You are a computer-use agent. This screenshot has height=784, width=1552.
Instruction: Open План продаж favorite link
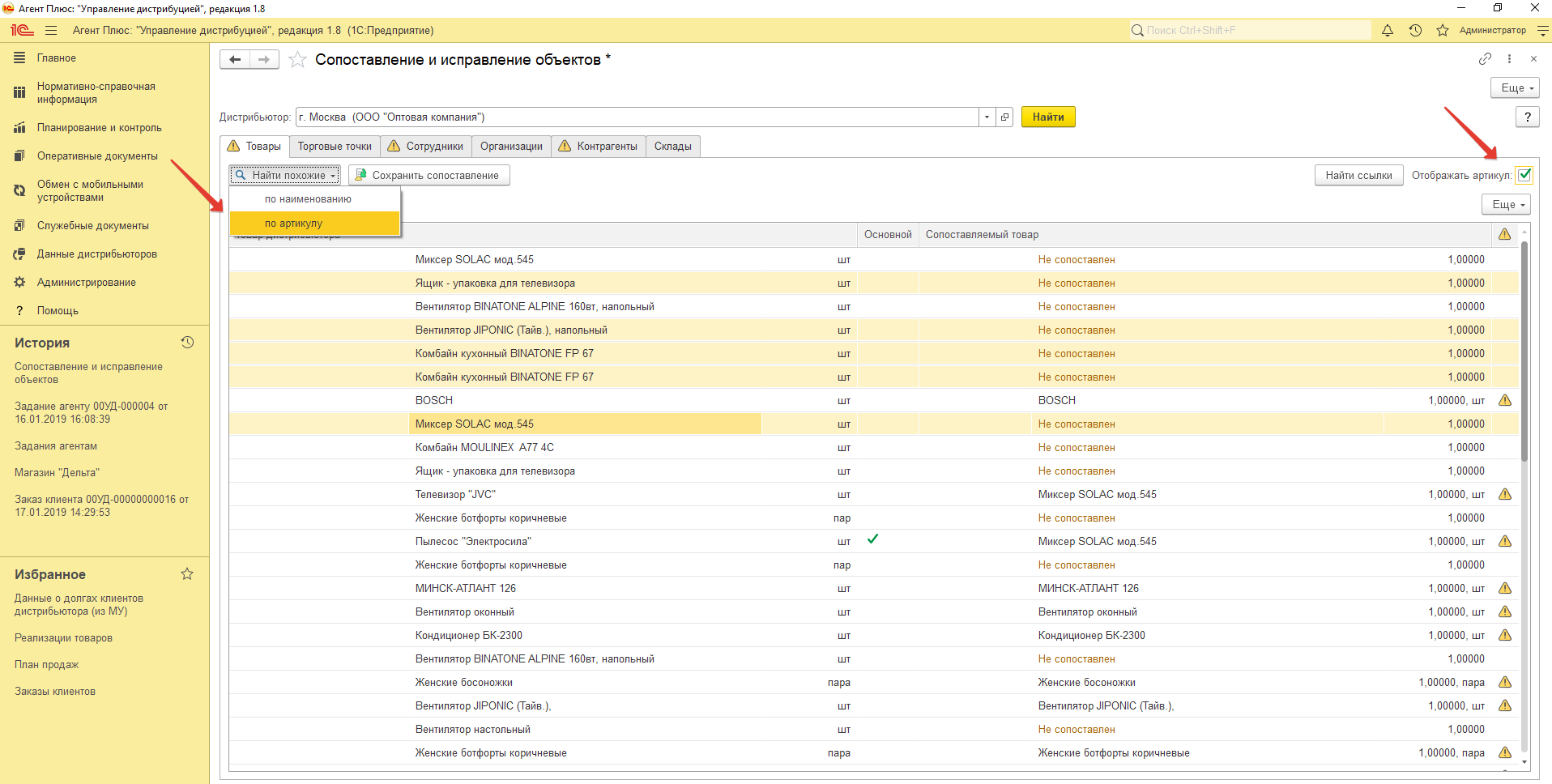point(46,664)
